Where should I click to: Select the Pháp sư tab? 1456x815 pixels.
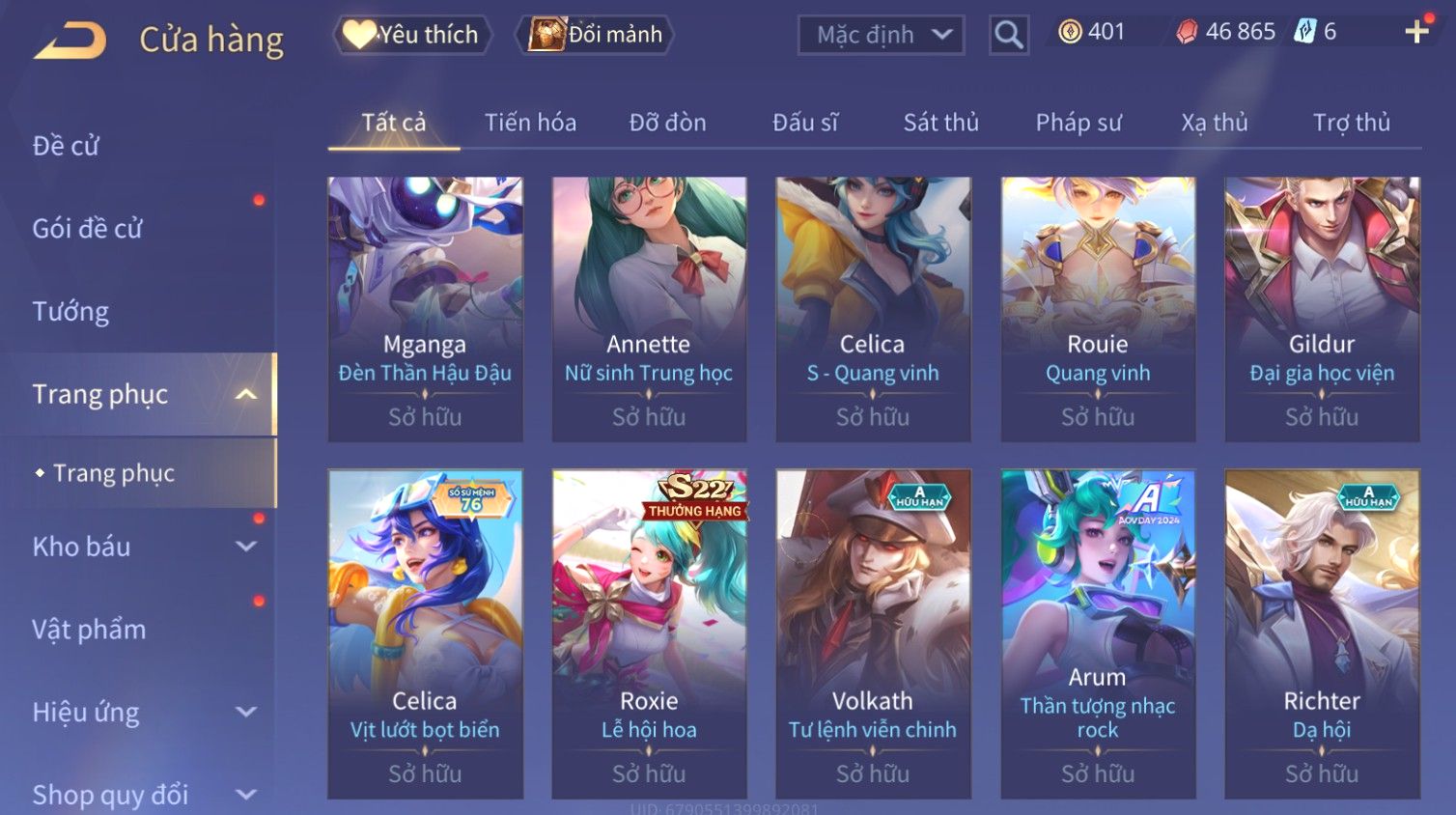coord(1078,123)
